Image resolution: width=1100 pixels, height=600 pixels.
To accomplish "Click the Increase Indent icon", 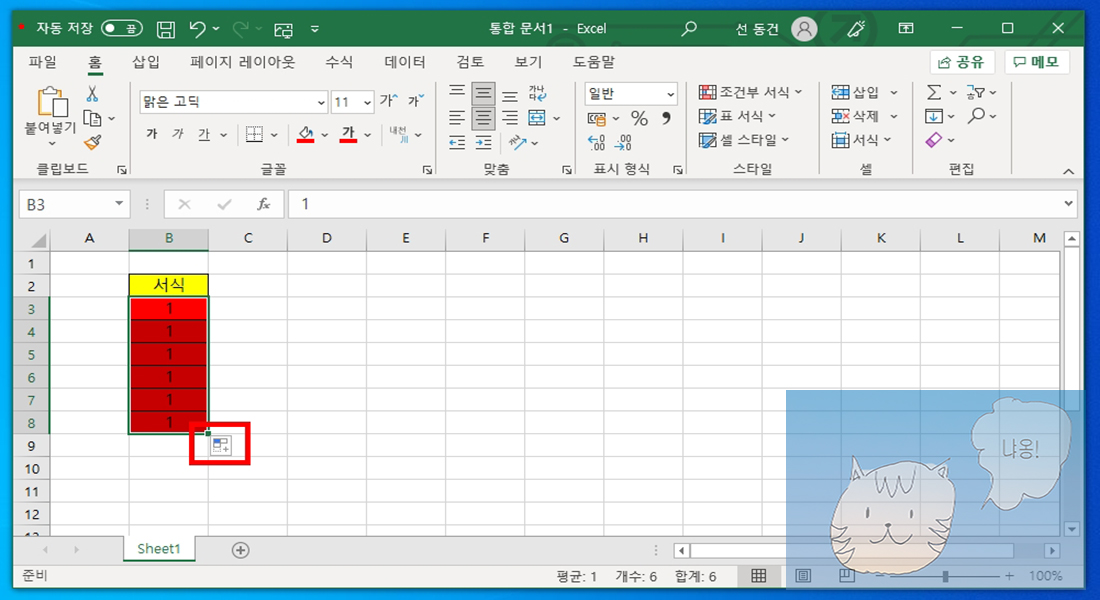I will (483, 143).
